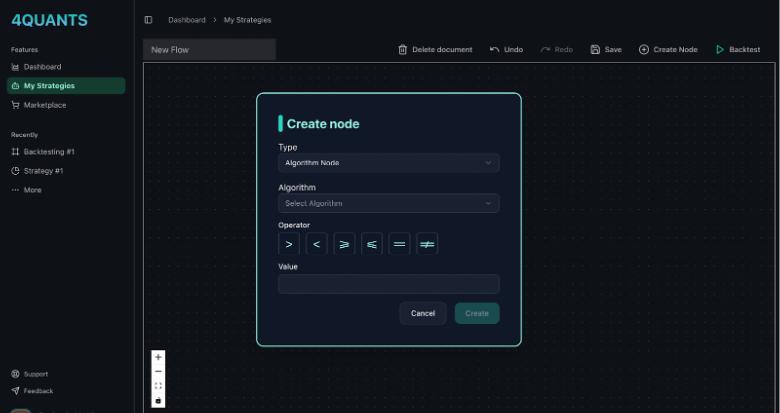The width and height of the screenshot is (780, 413).
Task: Select the greater than operator
Action: pos(289,244)
